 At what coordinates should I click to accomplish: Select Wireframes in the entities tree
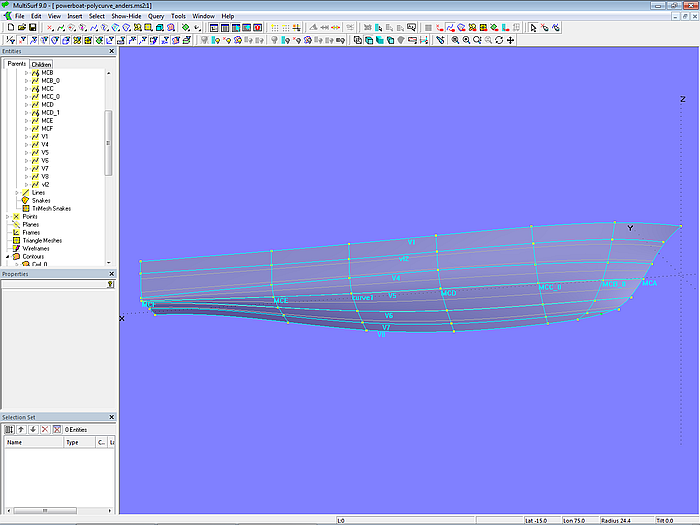coord(36,248)
